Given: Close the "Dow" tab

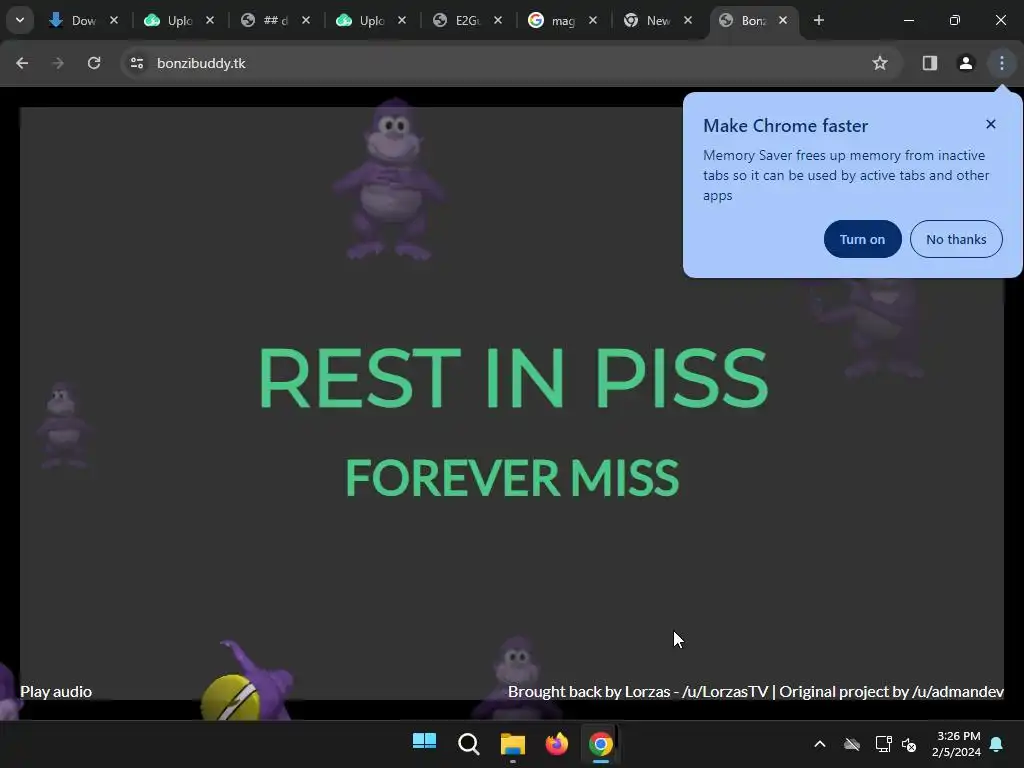Looking at the screenshot, I should [x=114, y=20].
